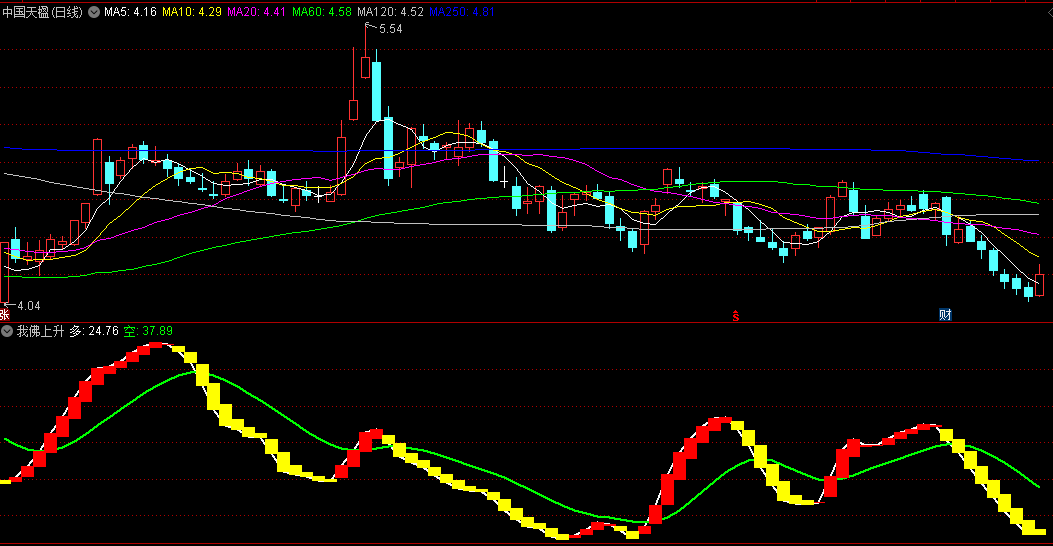Click the MA60: 4.58 label

[322, 12]
